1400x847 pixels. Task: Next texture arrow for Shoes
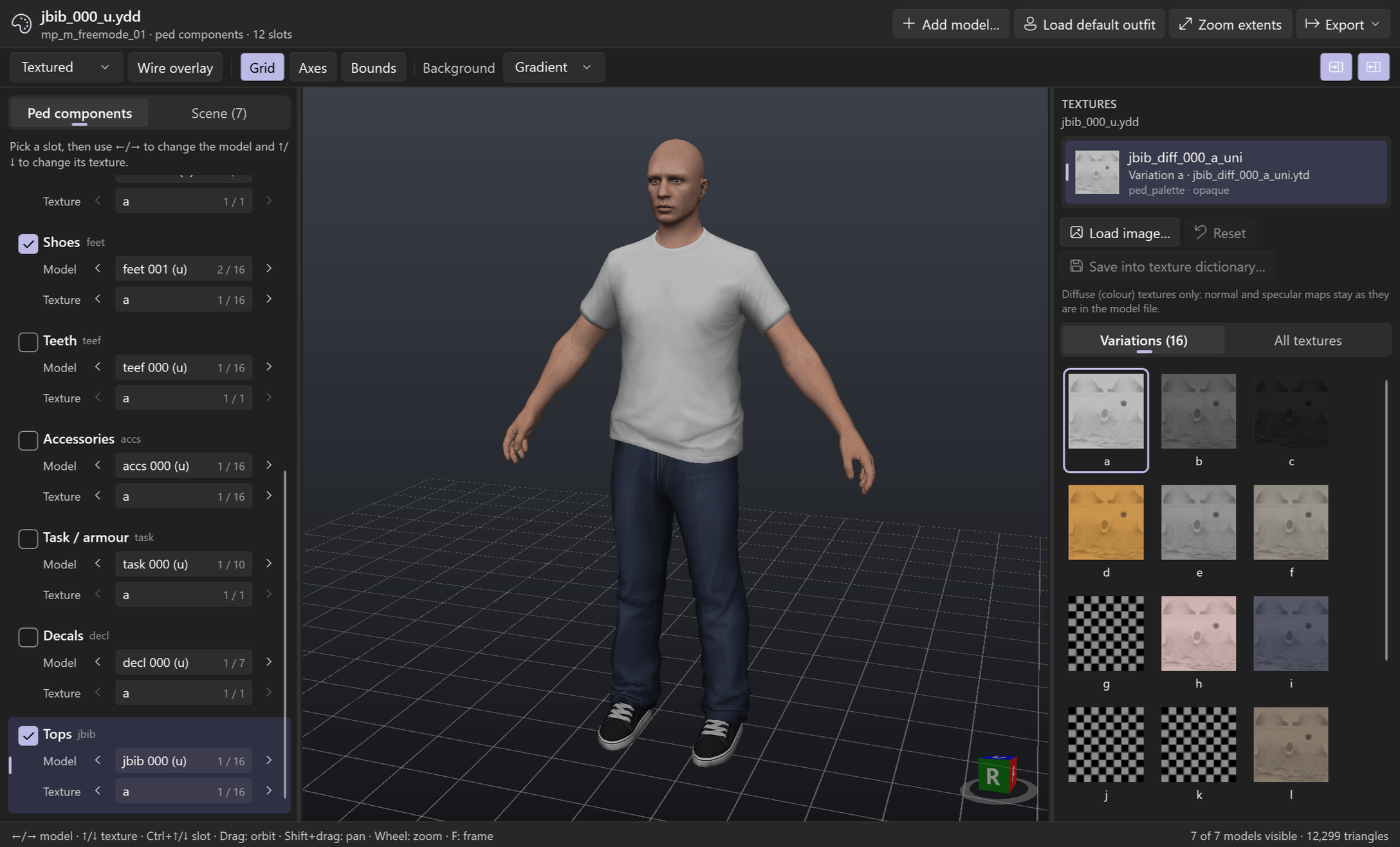[269, 299]
